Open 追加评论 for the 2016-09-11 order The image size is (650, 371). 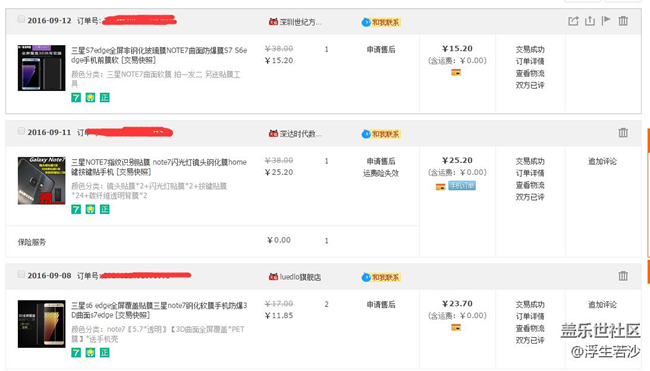point(602,161)
